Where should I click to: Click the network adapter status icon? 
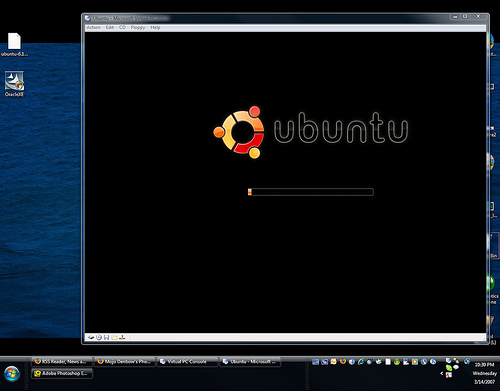click(x=122, y=338)
